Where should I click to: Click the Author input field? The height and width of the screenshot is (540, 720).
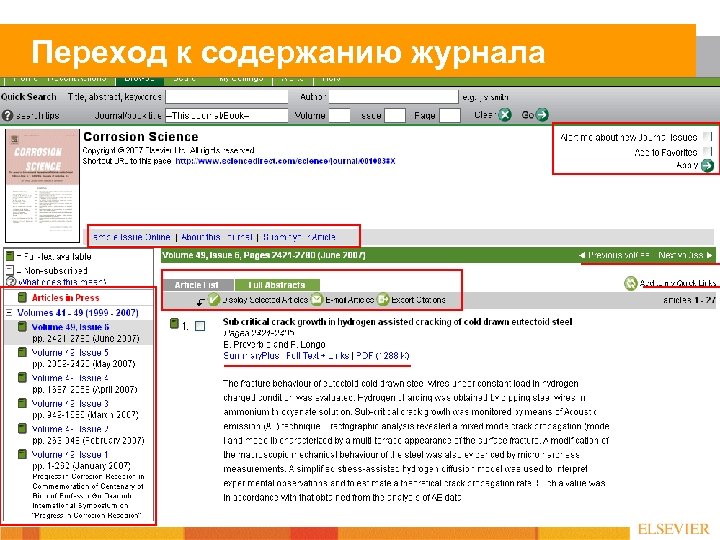pyautogui.click(x=394, y=97)
